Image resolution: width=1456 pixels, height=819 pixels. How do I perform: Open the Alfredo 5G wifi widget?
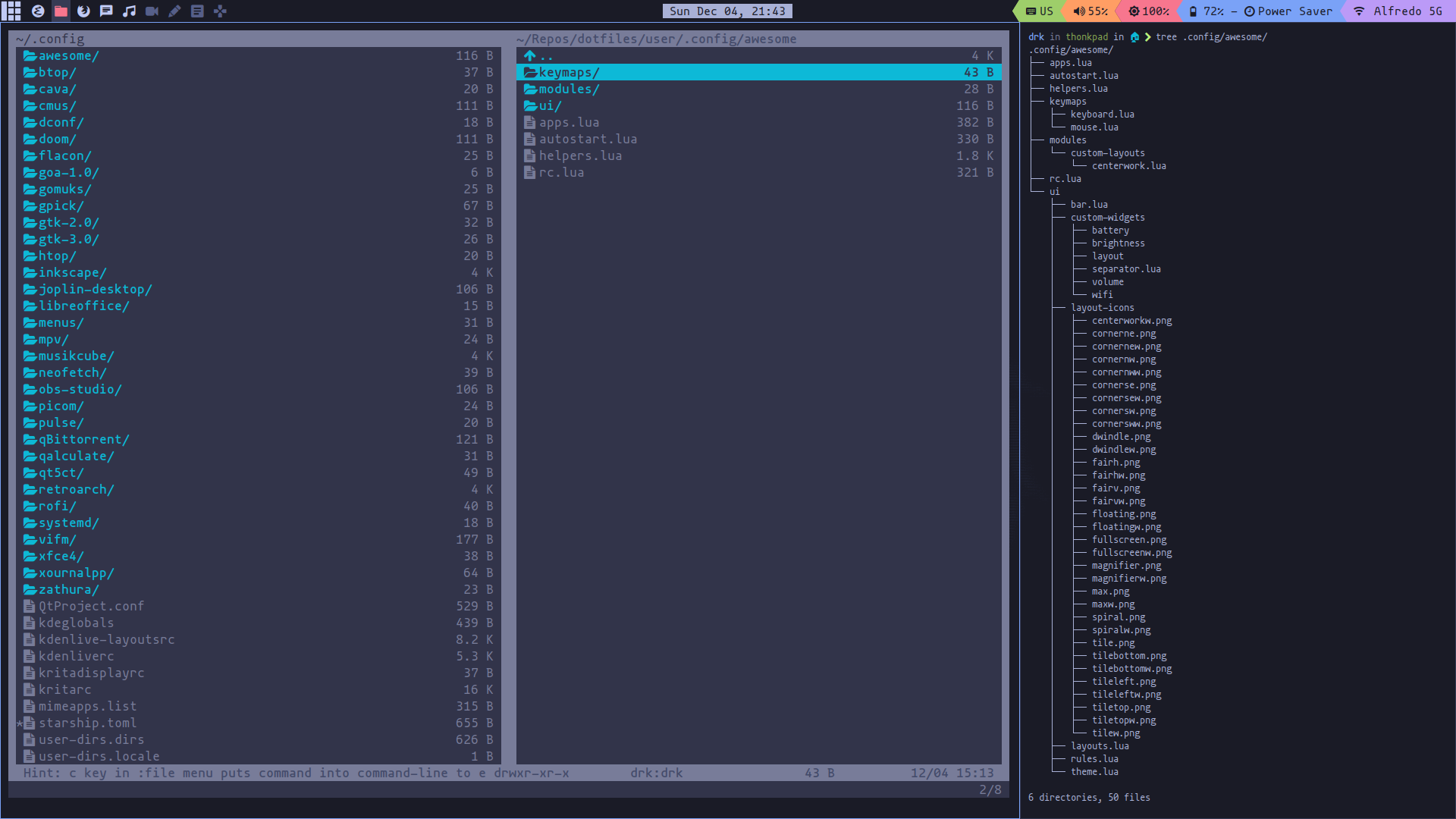tap(1398, 11)
